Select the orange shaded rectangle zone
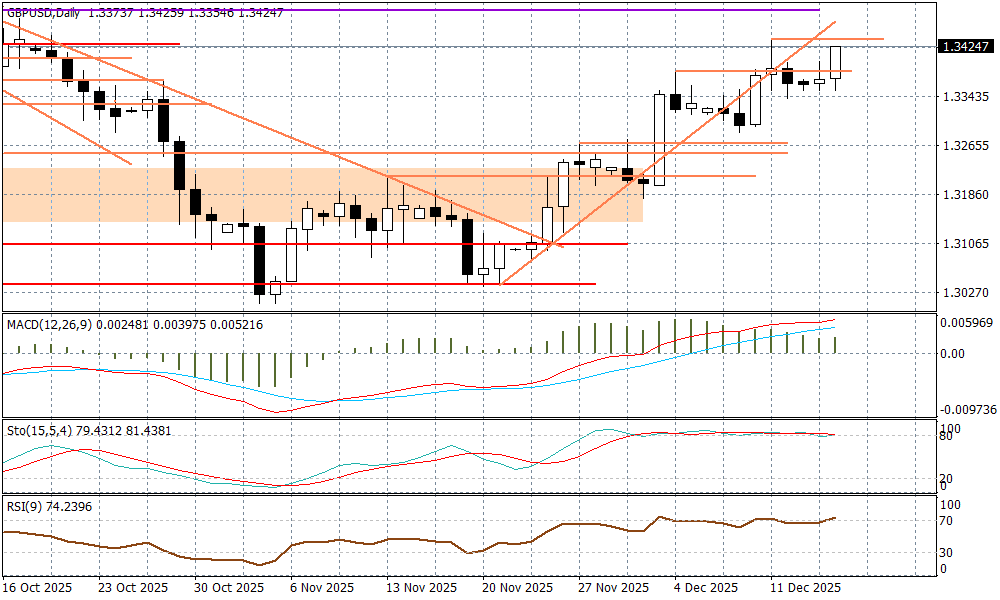Image resolution: width=1000 pixels, height=600 pixels. pos(100,195)
